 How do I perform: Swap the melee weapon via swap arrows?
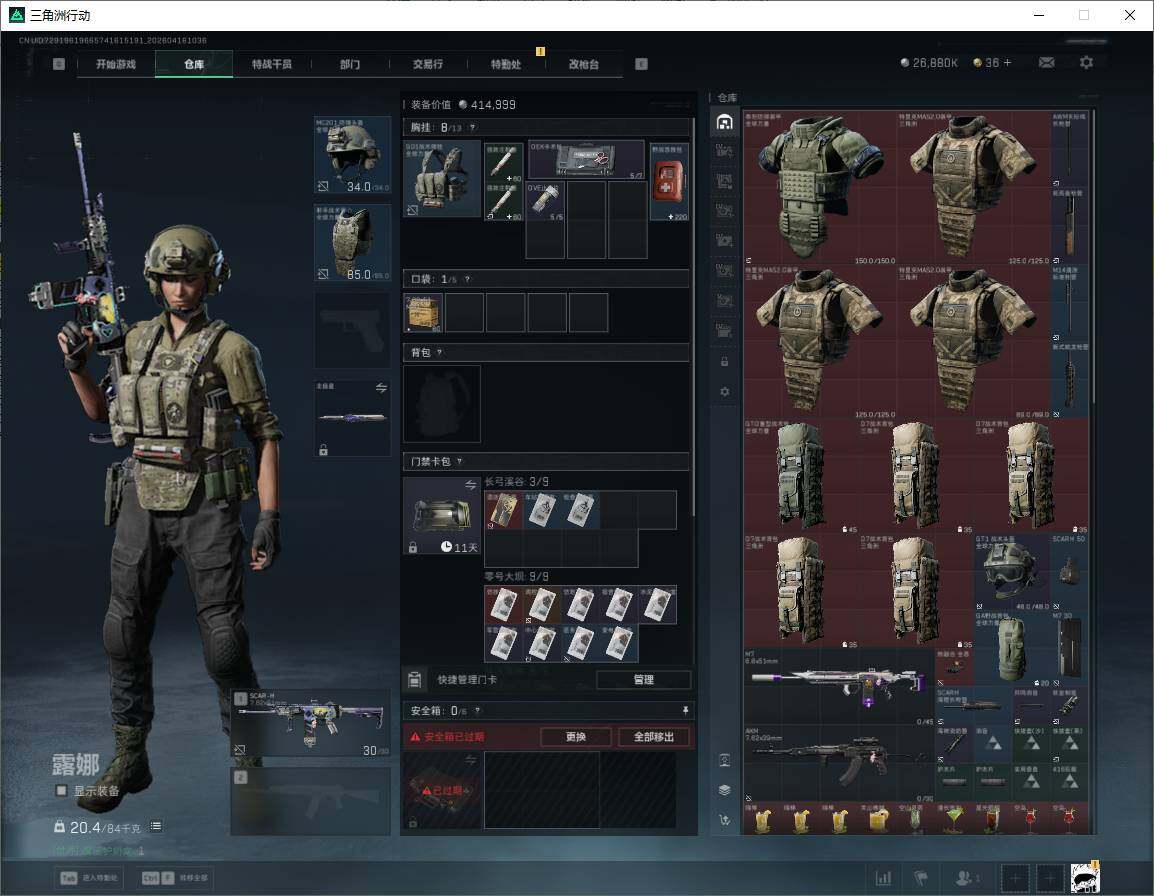coord(381,388)
